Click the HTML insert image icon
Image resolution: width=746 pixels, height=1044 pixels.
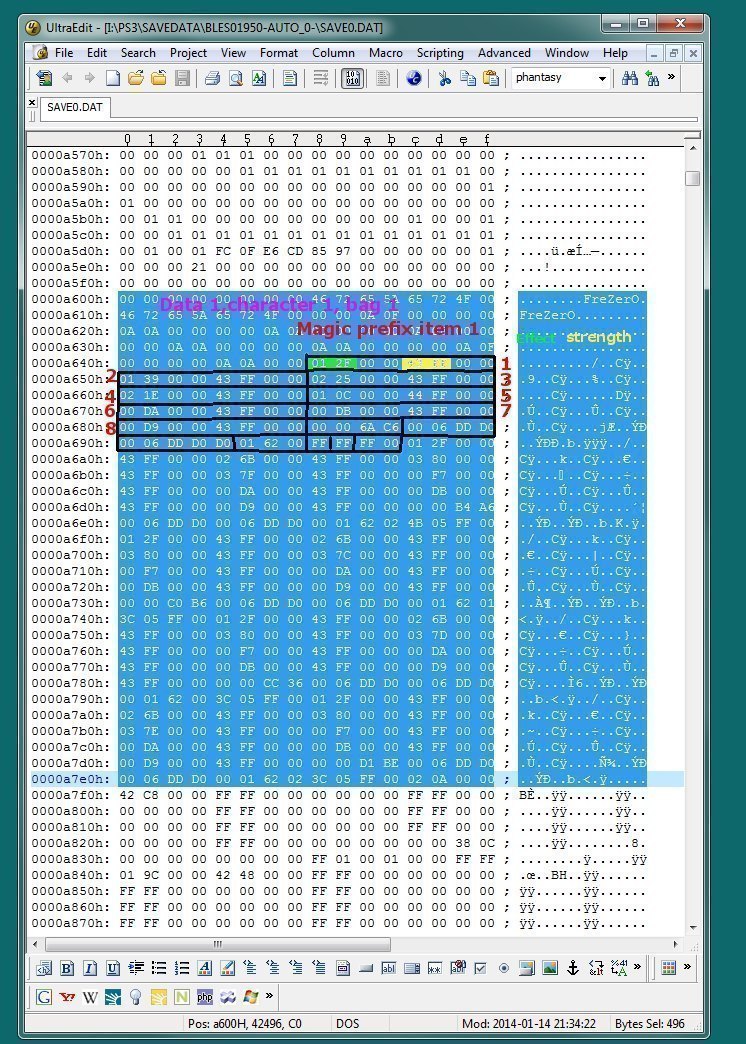pyautogui.click(x=550, y=968)
